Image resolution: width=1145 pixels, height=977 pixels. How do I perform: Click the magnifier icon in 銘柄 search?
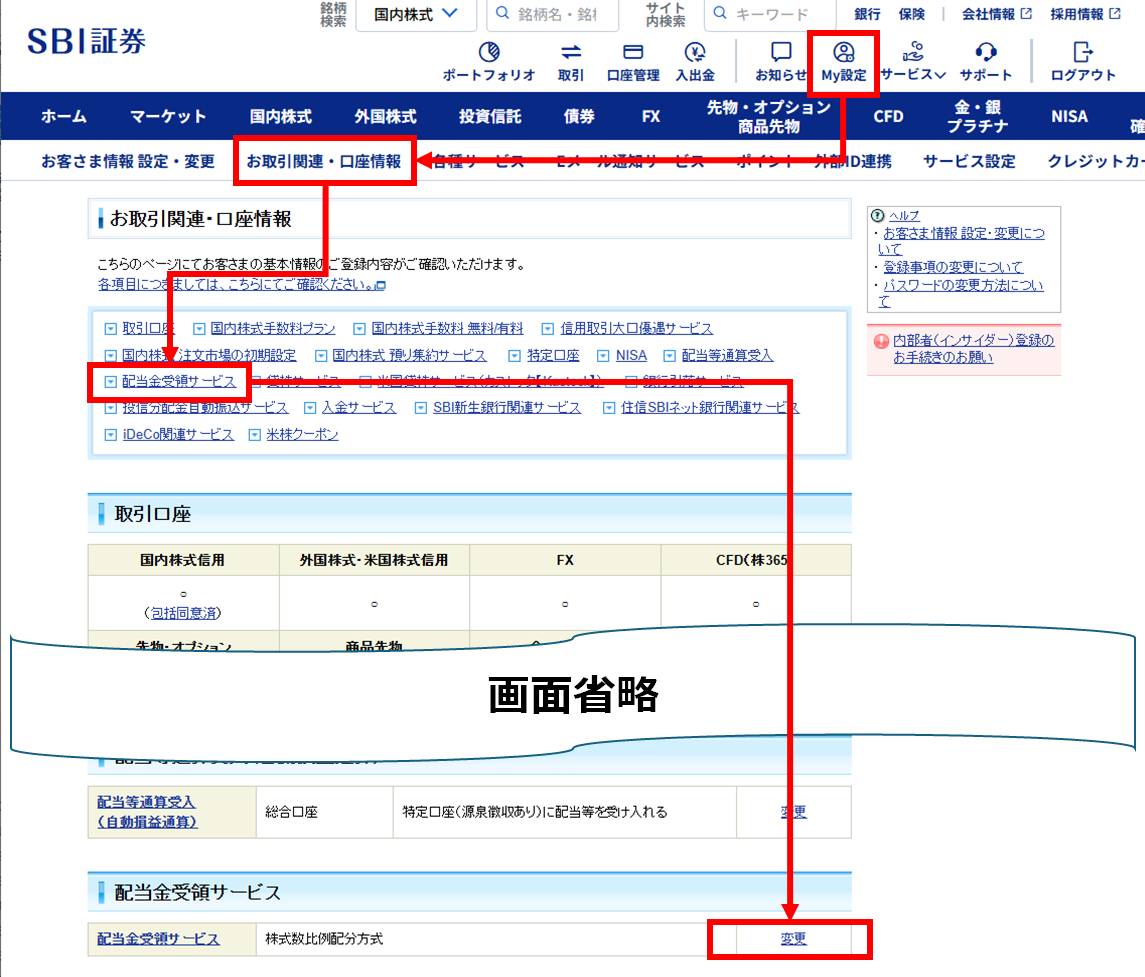click(502, 13)
